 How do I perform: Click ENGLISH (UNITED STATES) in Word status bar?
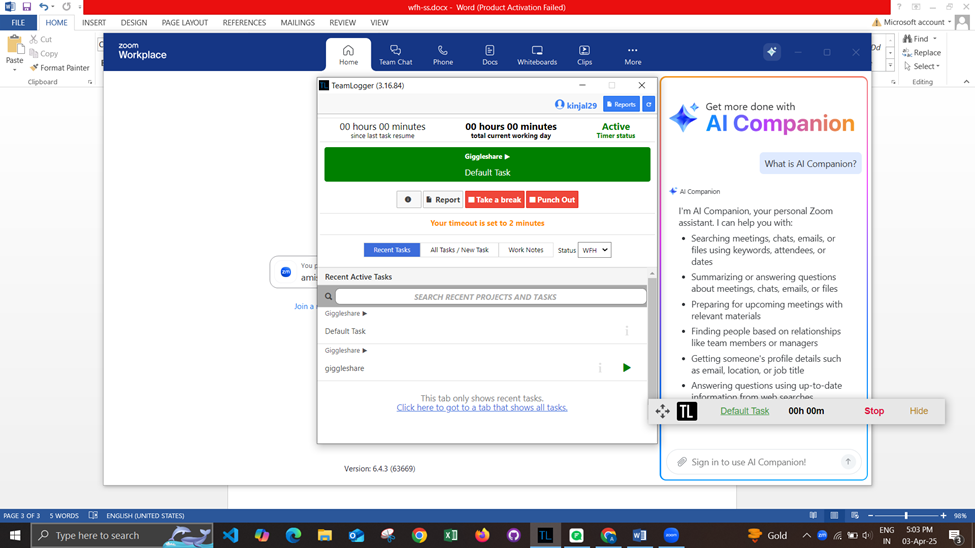pos(145,516)
